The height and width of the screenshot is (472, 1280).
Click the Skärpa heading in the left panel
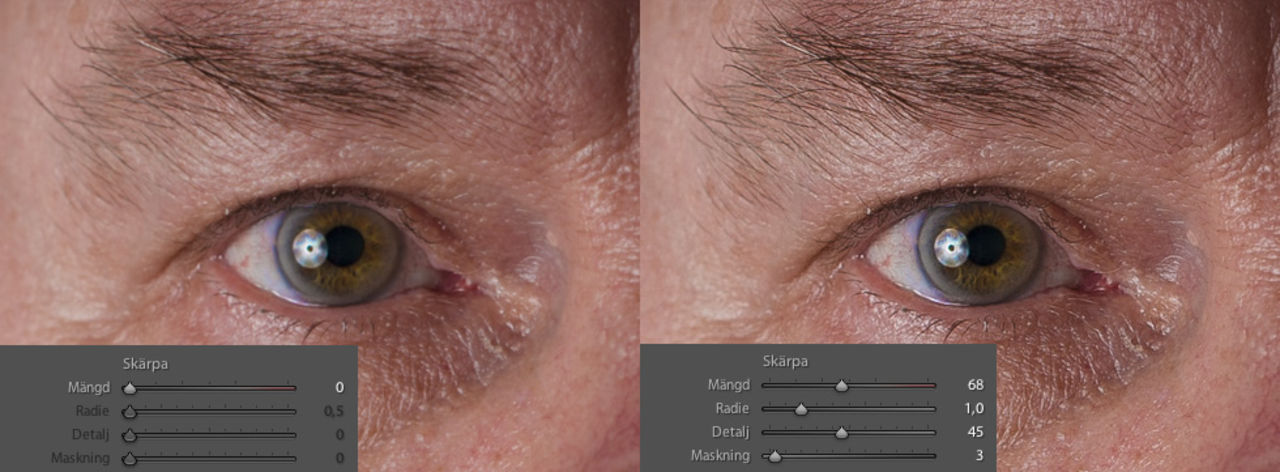[144, 364]
